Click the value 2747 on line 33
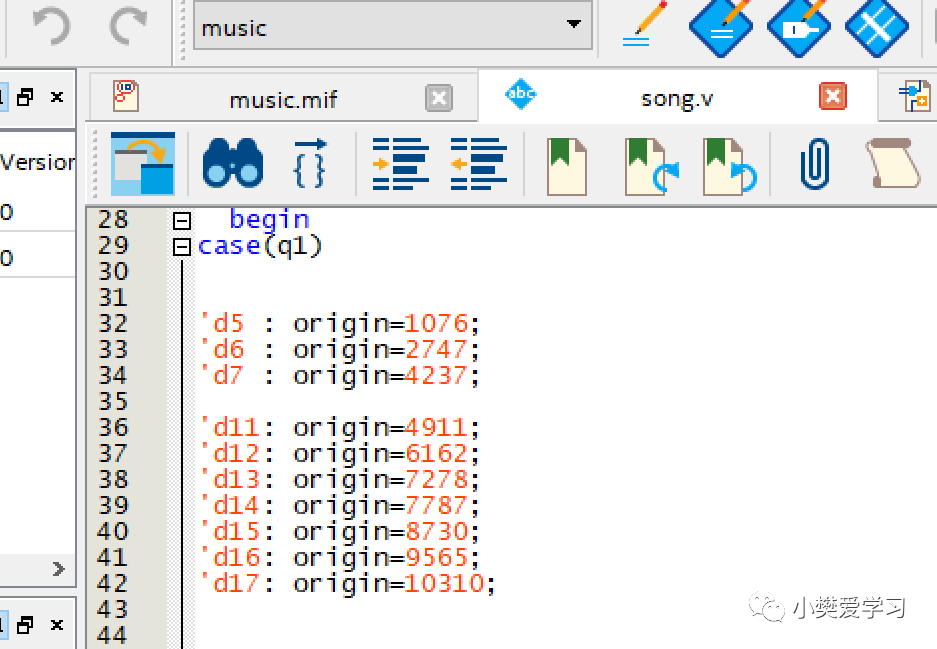Viewport: 937px width, 649px height. point(436,350)
